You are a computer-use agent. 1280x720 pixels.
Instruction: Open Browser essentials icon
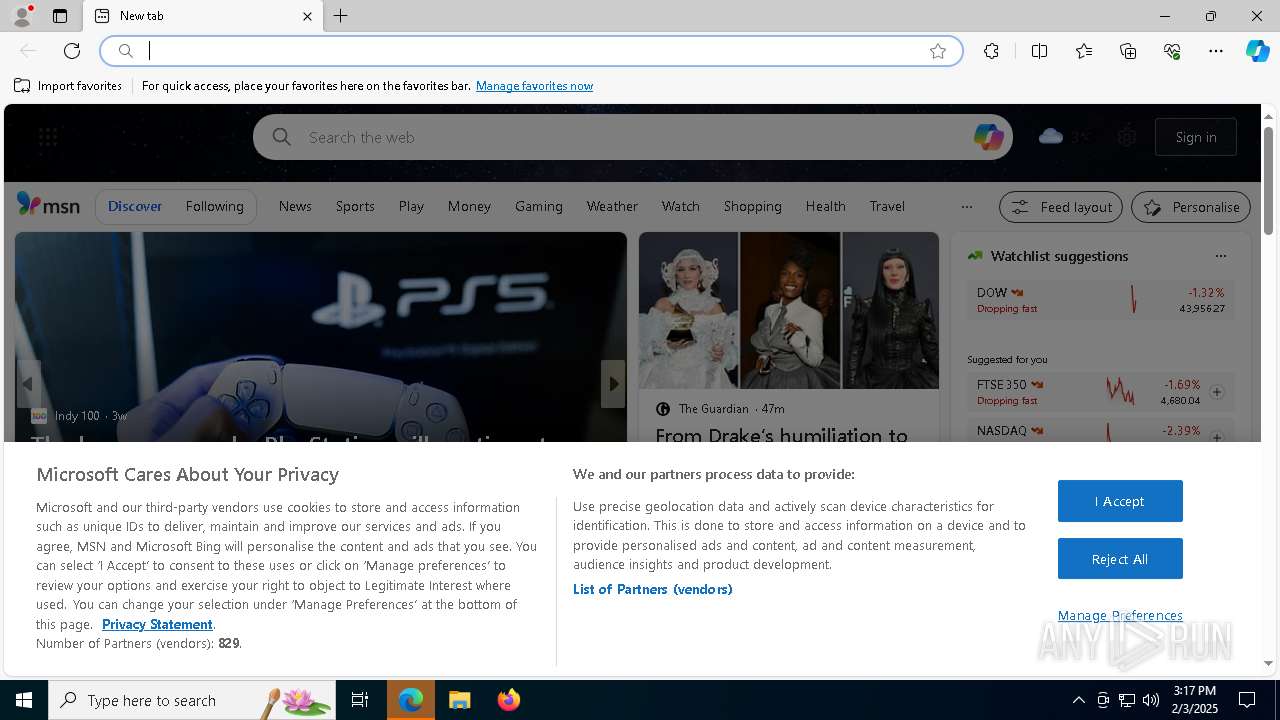[x=1172, y=51]
